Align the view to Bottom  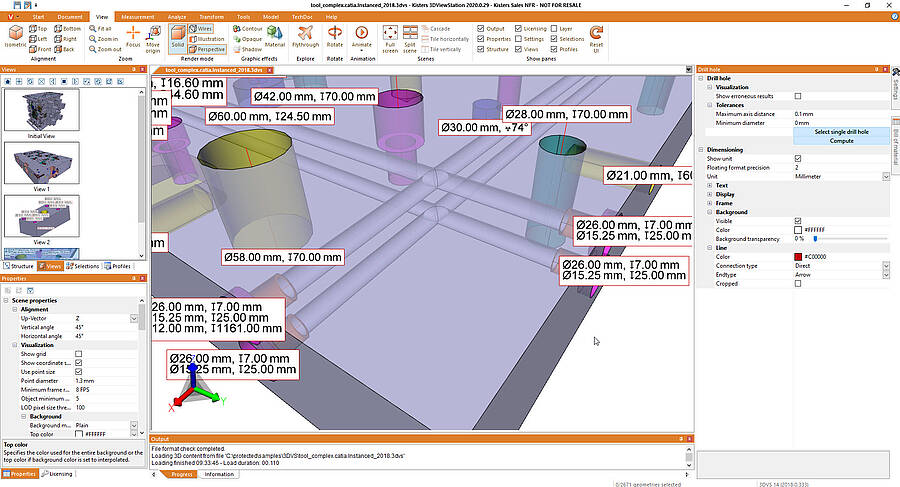(68, 29)
